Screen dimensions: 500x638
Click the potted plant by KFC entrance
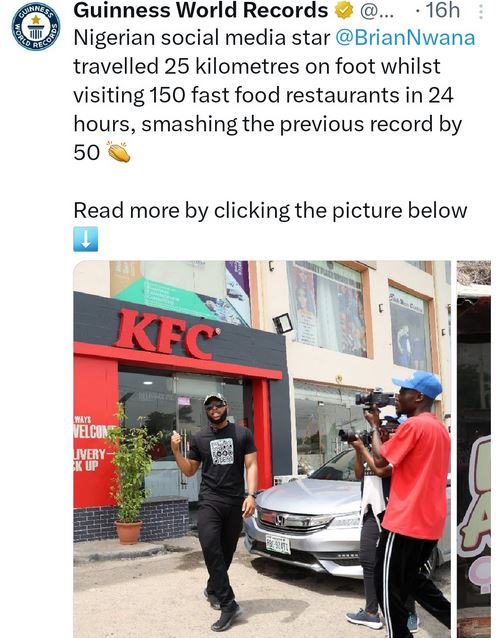coord(130,474)
